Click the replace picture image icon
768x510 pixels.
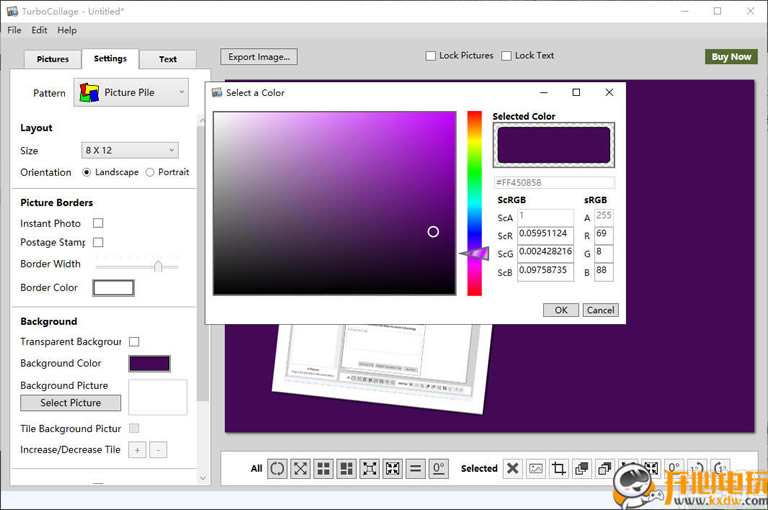pyautogui.click(x=535, y=468)
